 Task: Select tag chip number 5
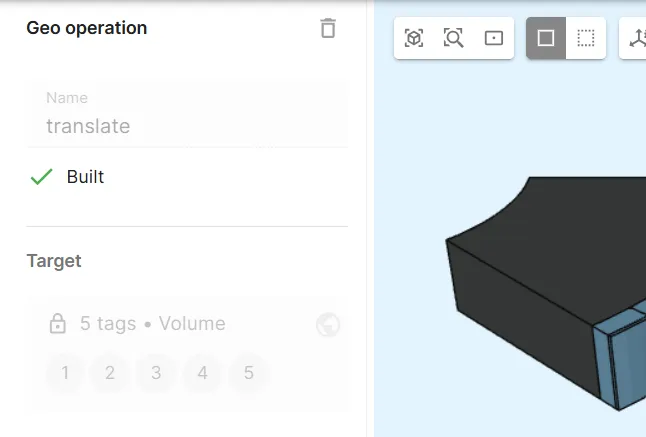[248, 374]
